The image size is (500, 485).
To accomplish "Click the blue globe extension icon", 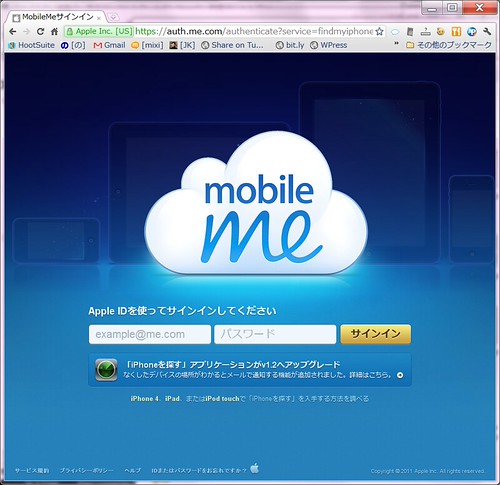I will pyautogui.click(x=472, y=32).
